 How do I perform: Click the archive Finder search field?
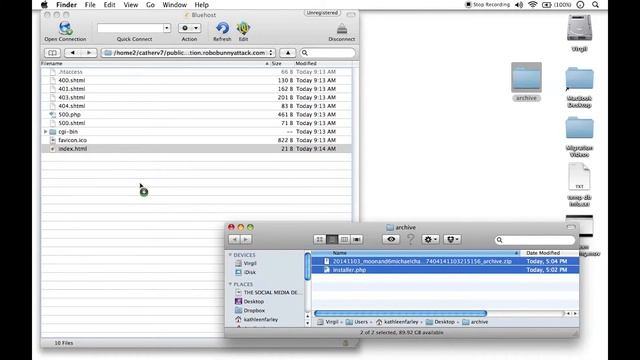coord(535,240)
